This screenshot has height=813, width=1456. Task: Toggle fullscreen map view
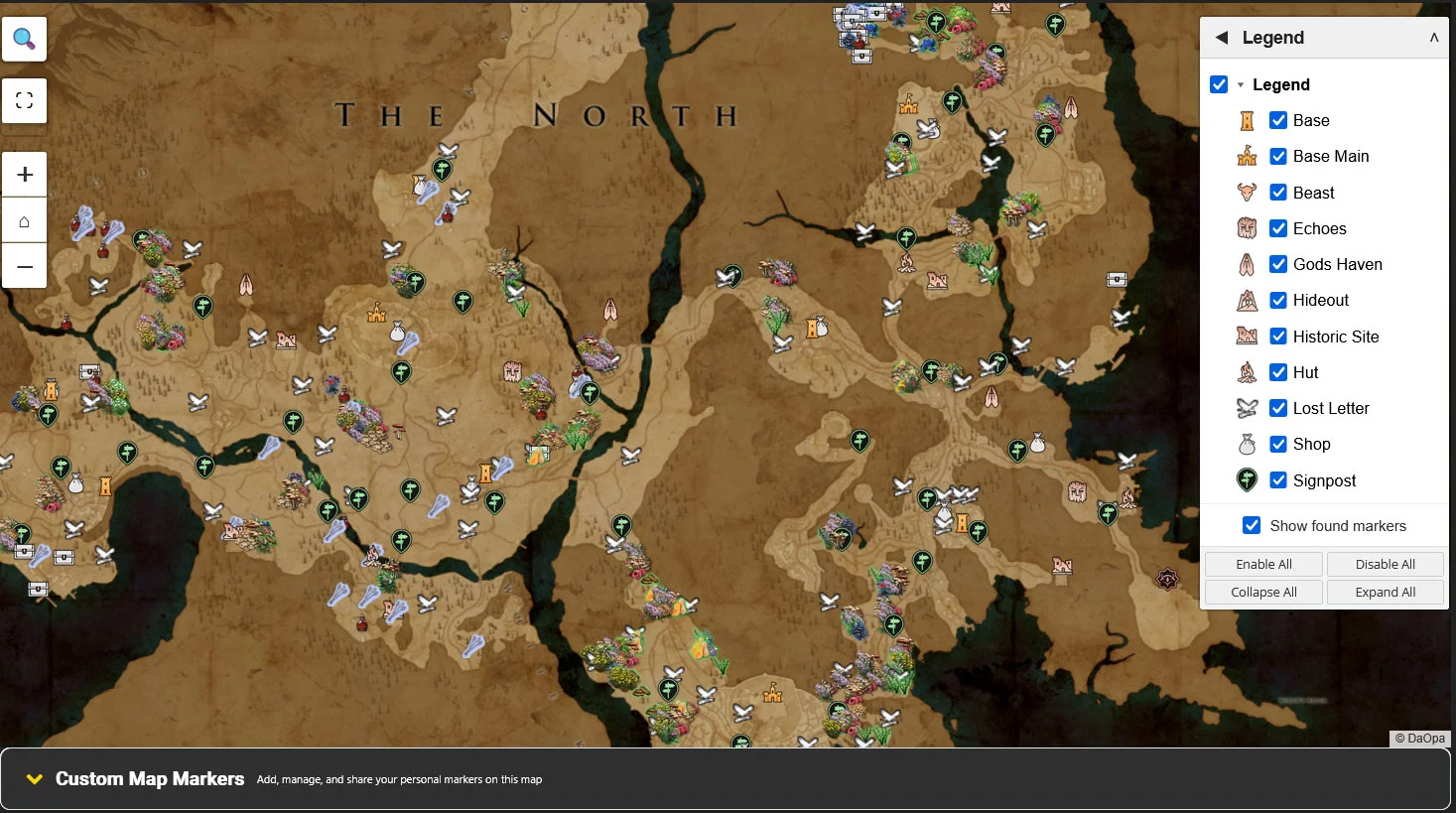(25, 100)
